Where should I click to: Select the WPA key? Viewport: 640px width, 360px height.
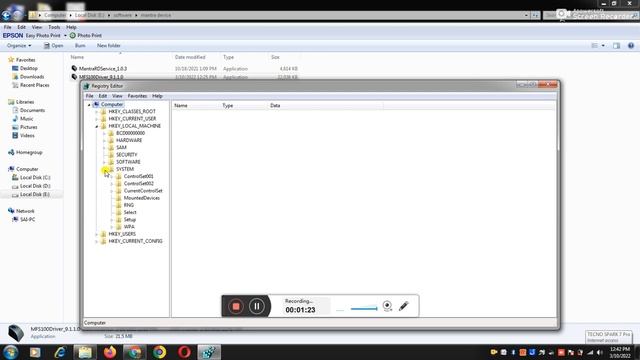coord(129,227)
